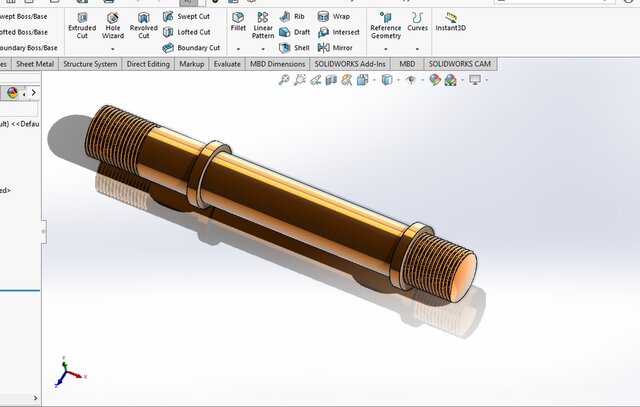This screenshot has width=640, height=407.
Task: Expand Hole Wizard dropdown arrow
Action: tap(113, 49)
